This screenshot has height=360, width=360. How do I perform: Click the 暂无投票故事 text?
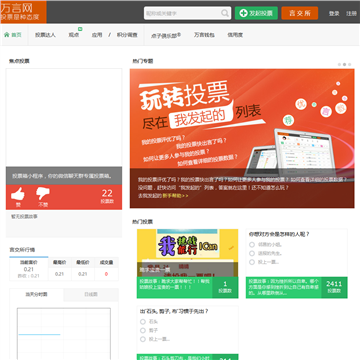(x=24, y=217)
